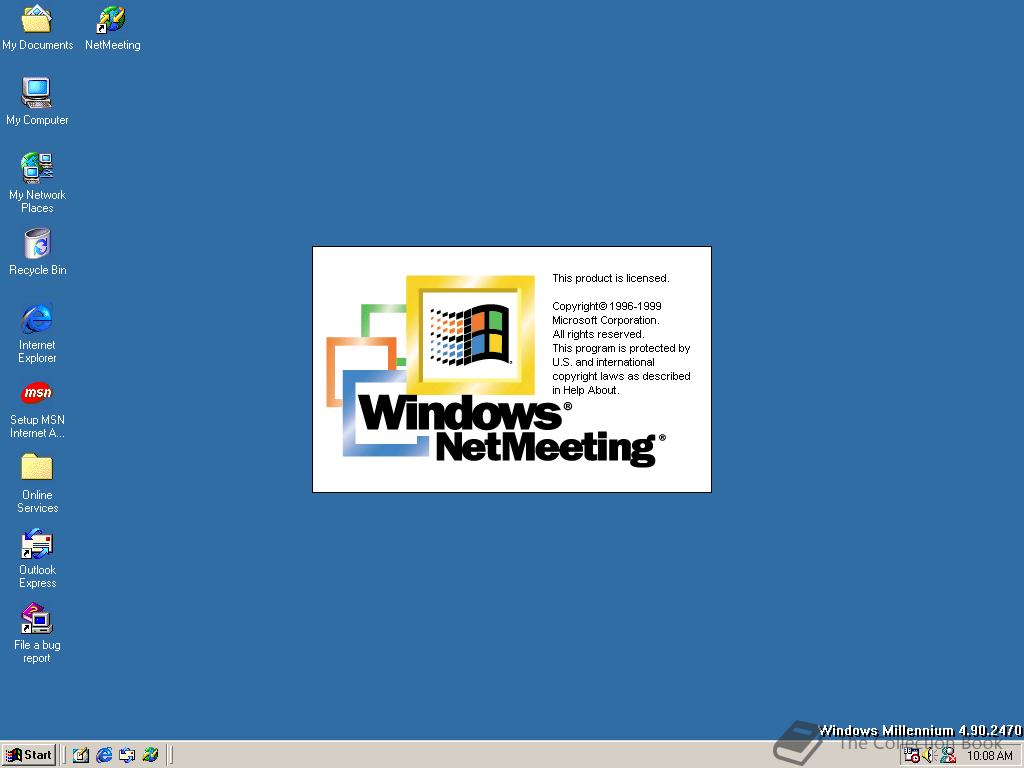
Task: Open the Online Services folder
Action: (37, 484)
